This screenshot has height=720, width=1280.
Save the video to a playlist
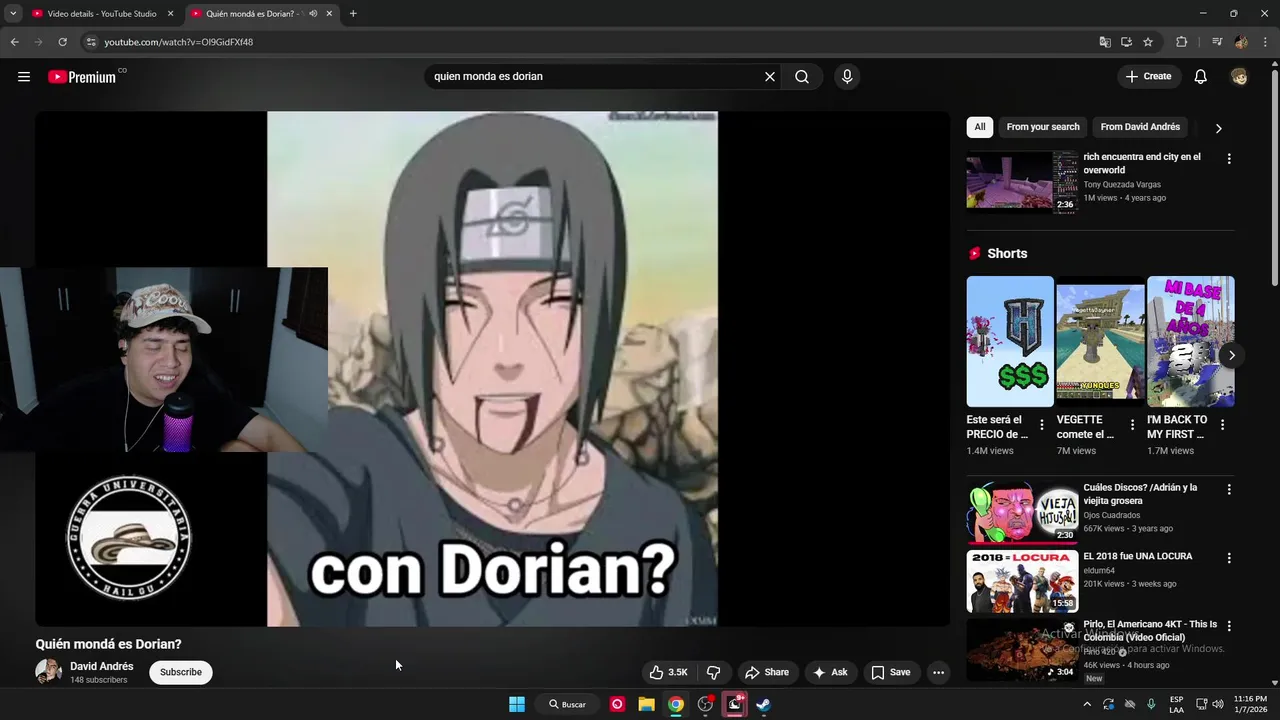click(891, 673)
